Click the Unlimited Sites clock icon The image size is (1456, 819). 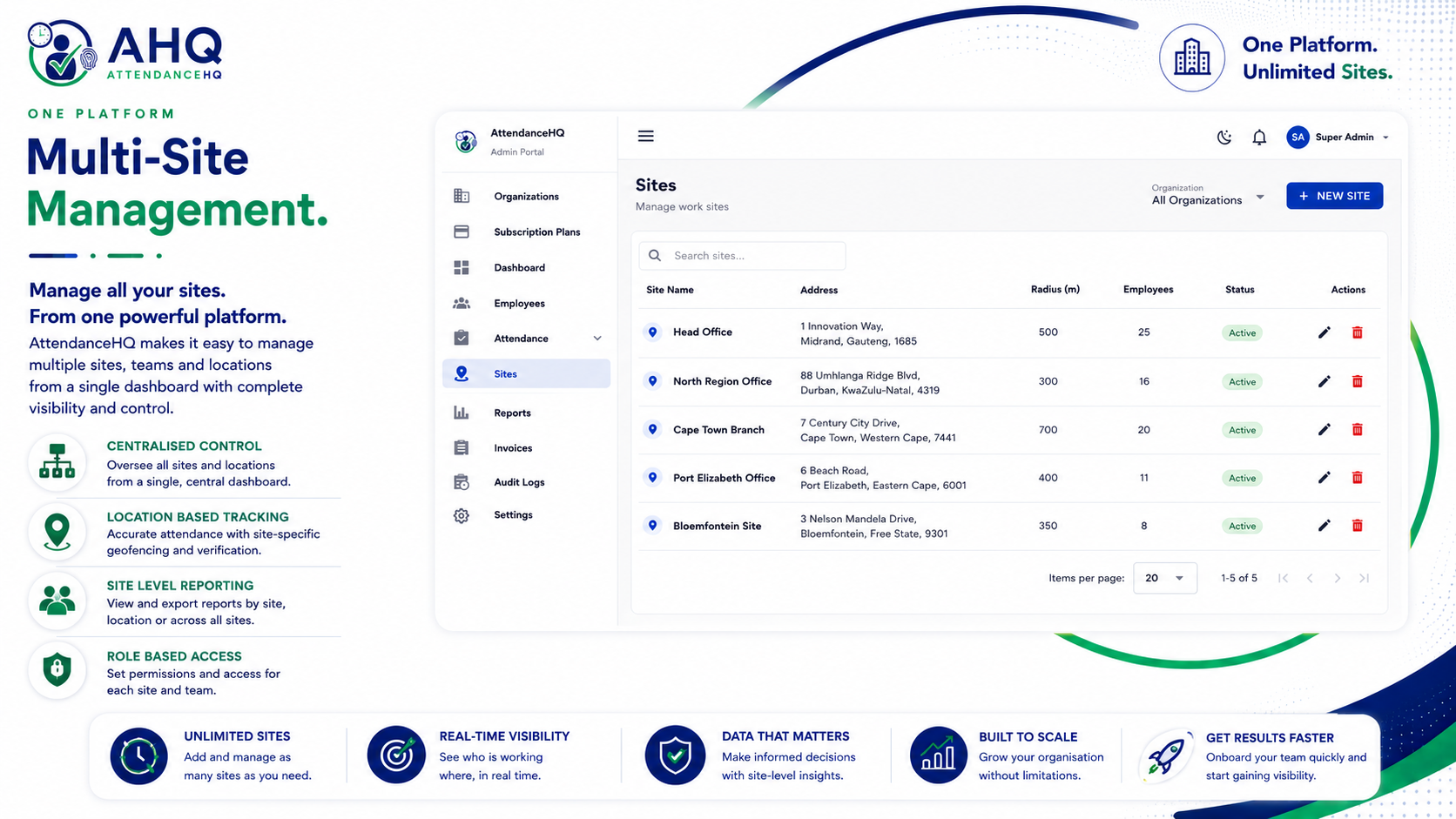pyautogui.click(x=138, y=755)
